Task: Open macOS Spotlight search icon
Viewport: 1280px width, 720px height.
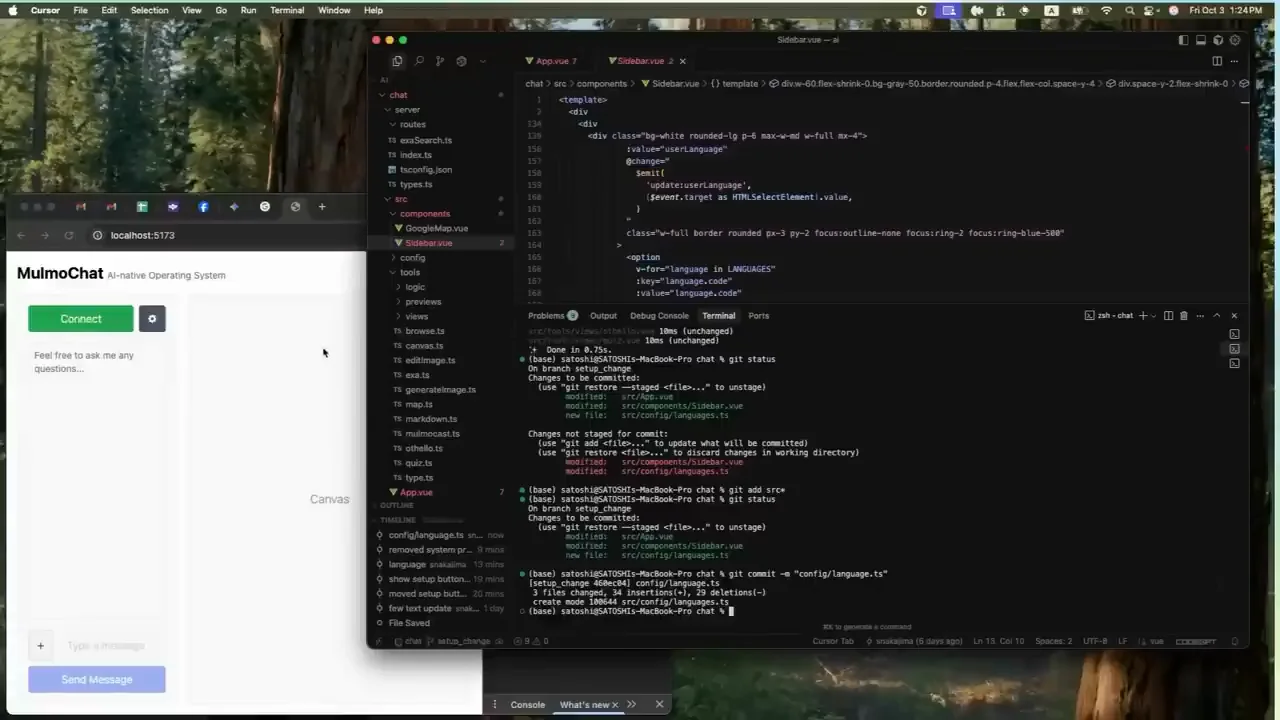Action: [1130, 10]
